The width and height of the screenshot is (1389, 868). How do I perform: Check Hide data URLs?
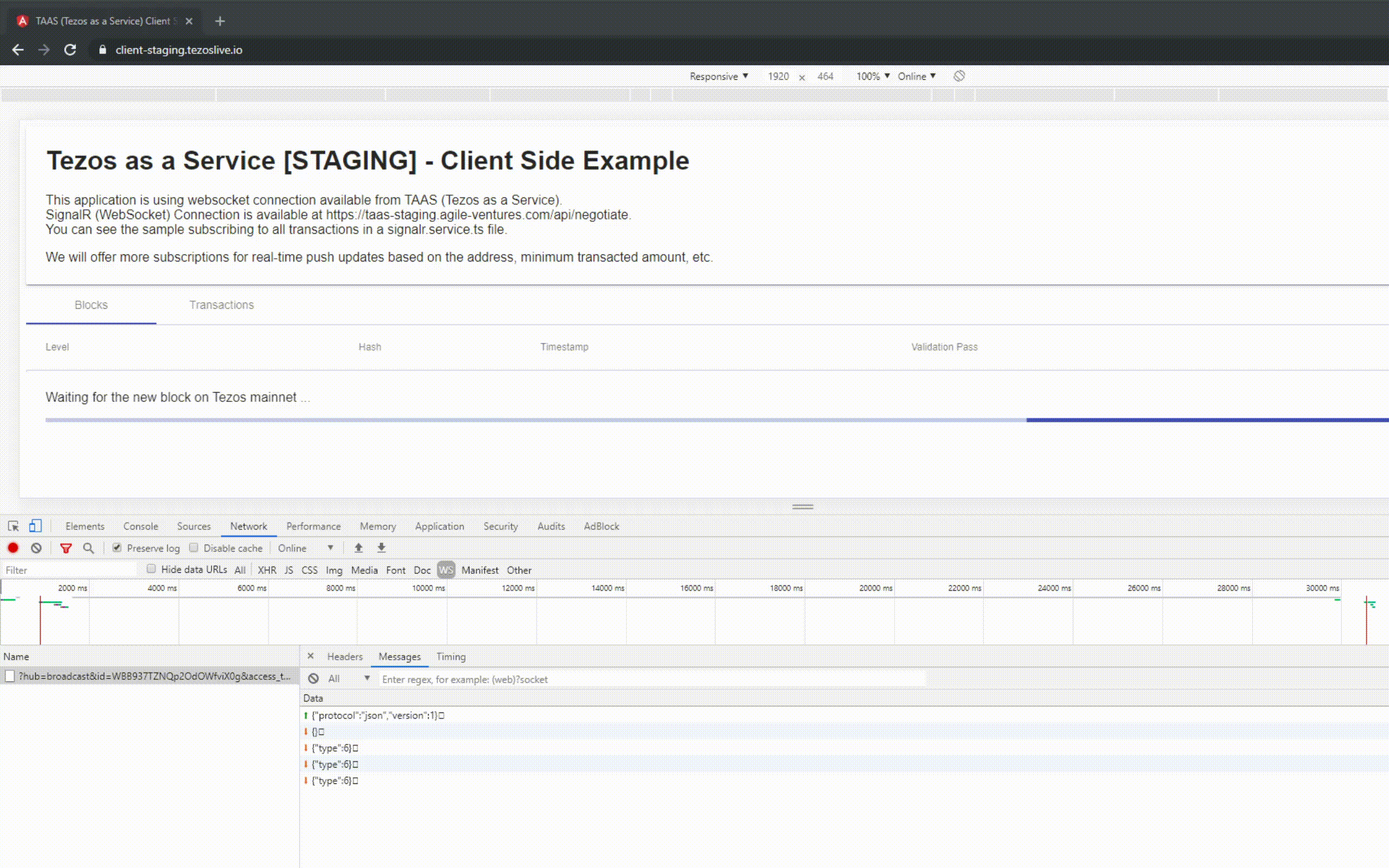point(151,569)
